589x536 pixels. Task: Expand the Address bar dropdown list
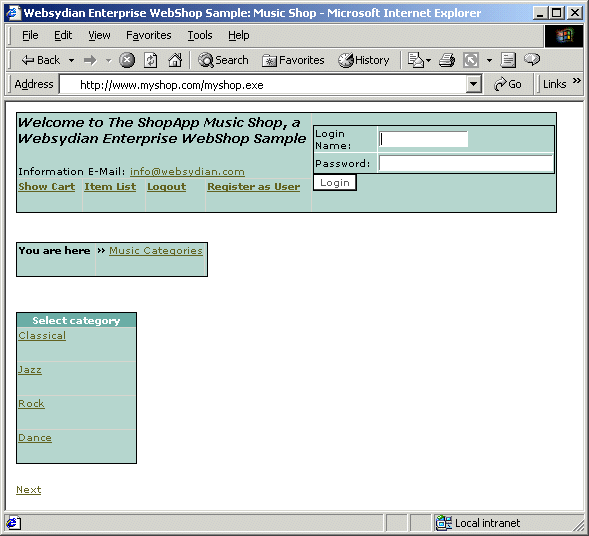(x=474, y=85)
